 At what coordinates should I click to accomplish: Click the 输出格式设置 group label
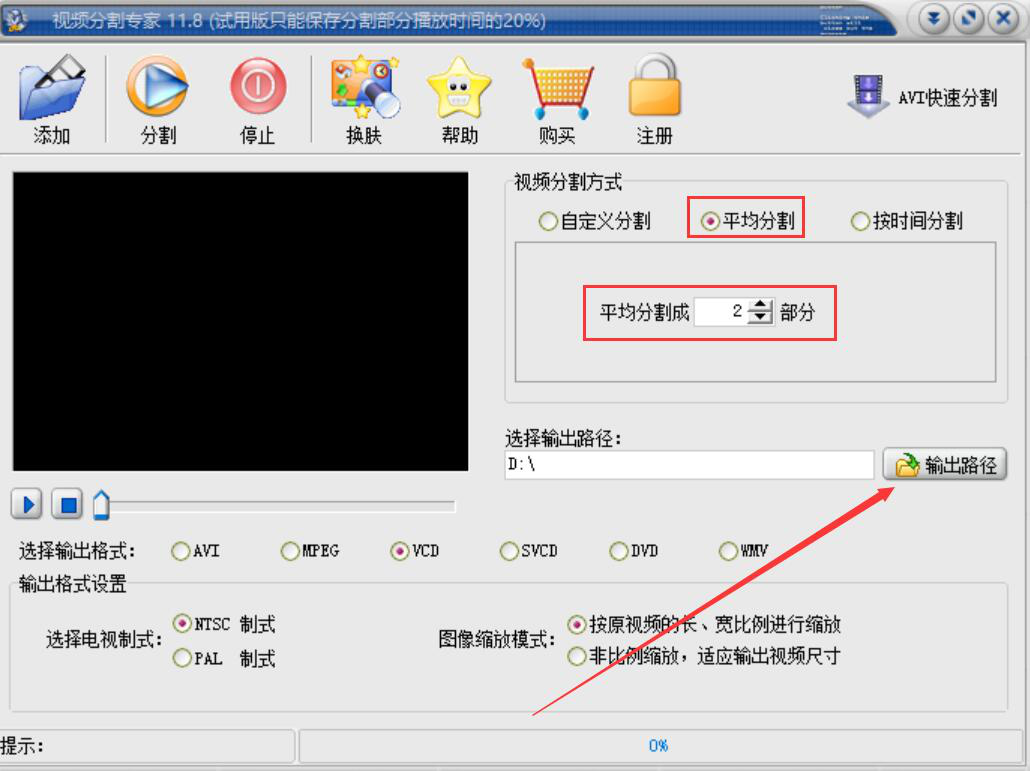pos(72,583)
